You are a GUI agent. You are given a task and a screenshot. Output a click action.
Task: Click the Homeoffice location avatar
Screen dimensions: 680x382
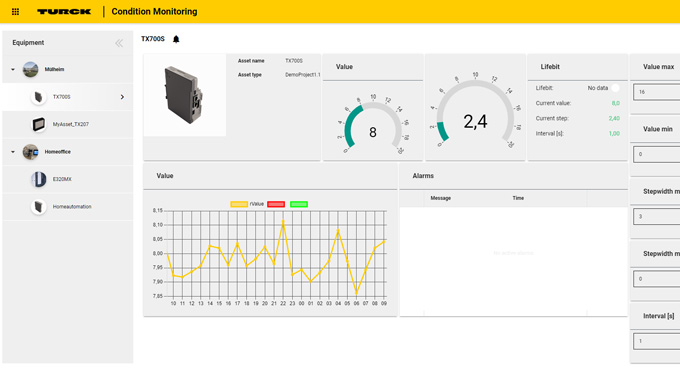pos(30,152)
